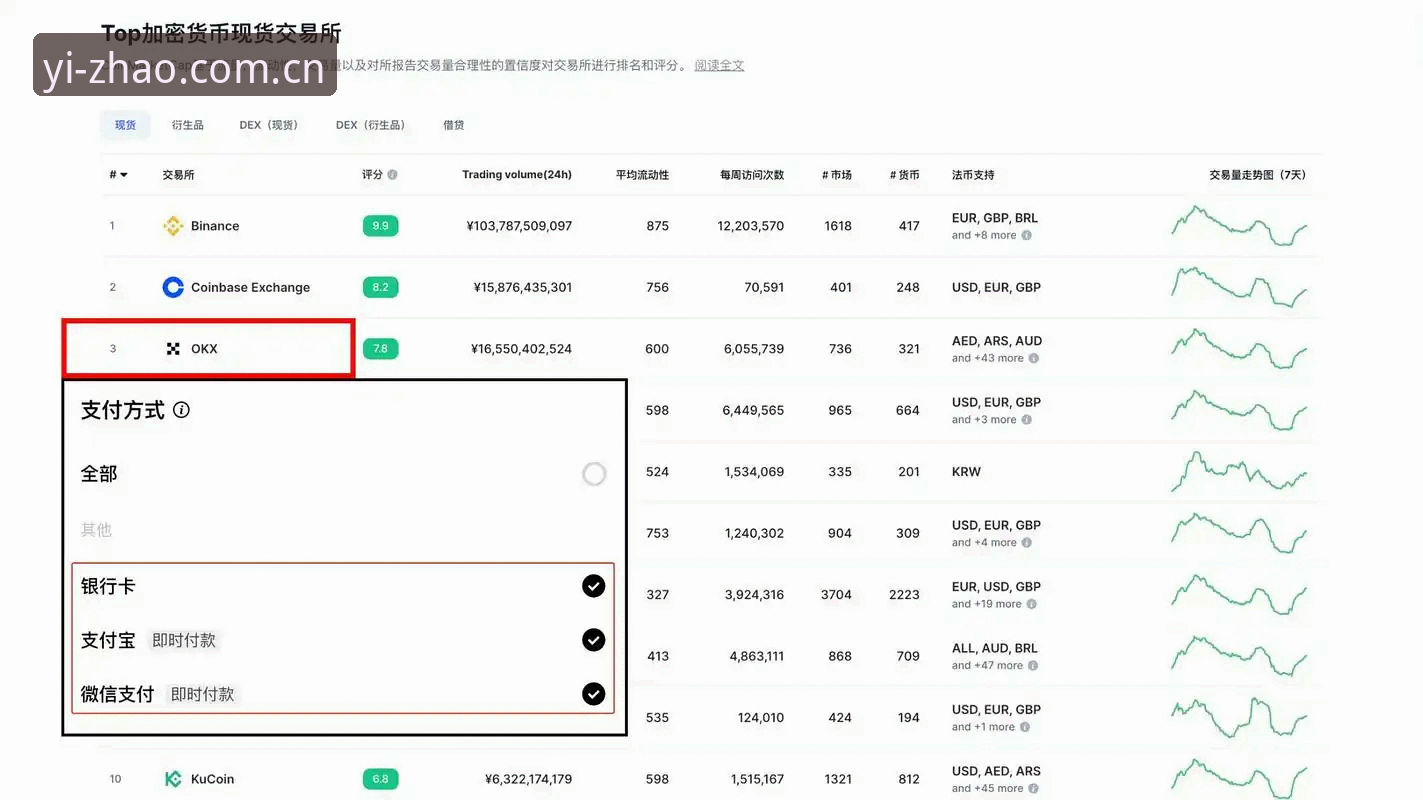This screenshot has height=800, width=1423.
Task: Click KuCoin volume ¥6,322,174,179
Action: 528,779
